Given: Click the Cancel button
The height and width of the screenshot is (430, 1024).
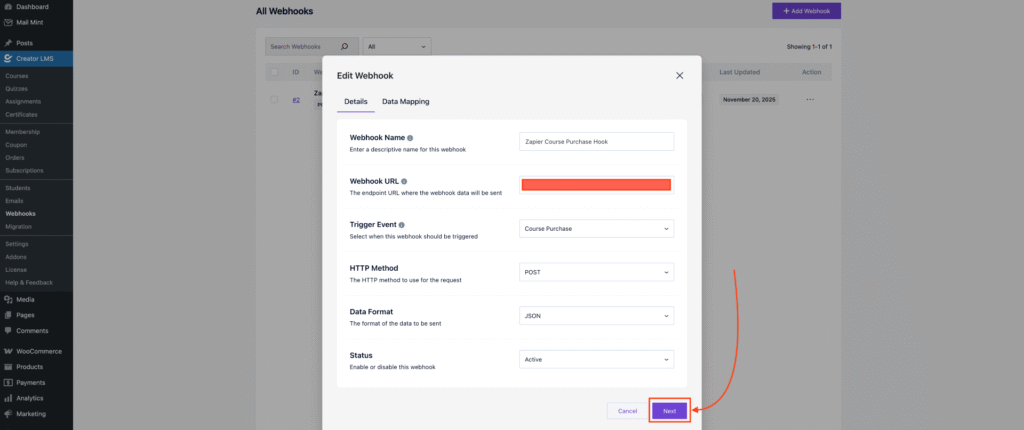Looking at the screenshot, I should click(627, 411).
